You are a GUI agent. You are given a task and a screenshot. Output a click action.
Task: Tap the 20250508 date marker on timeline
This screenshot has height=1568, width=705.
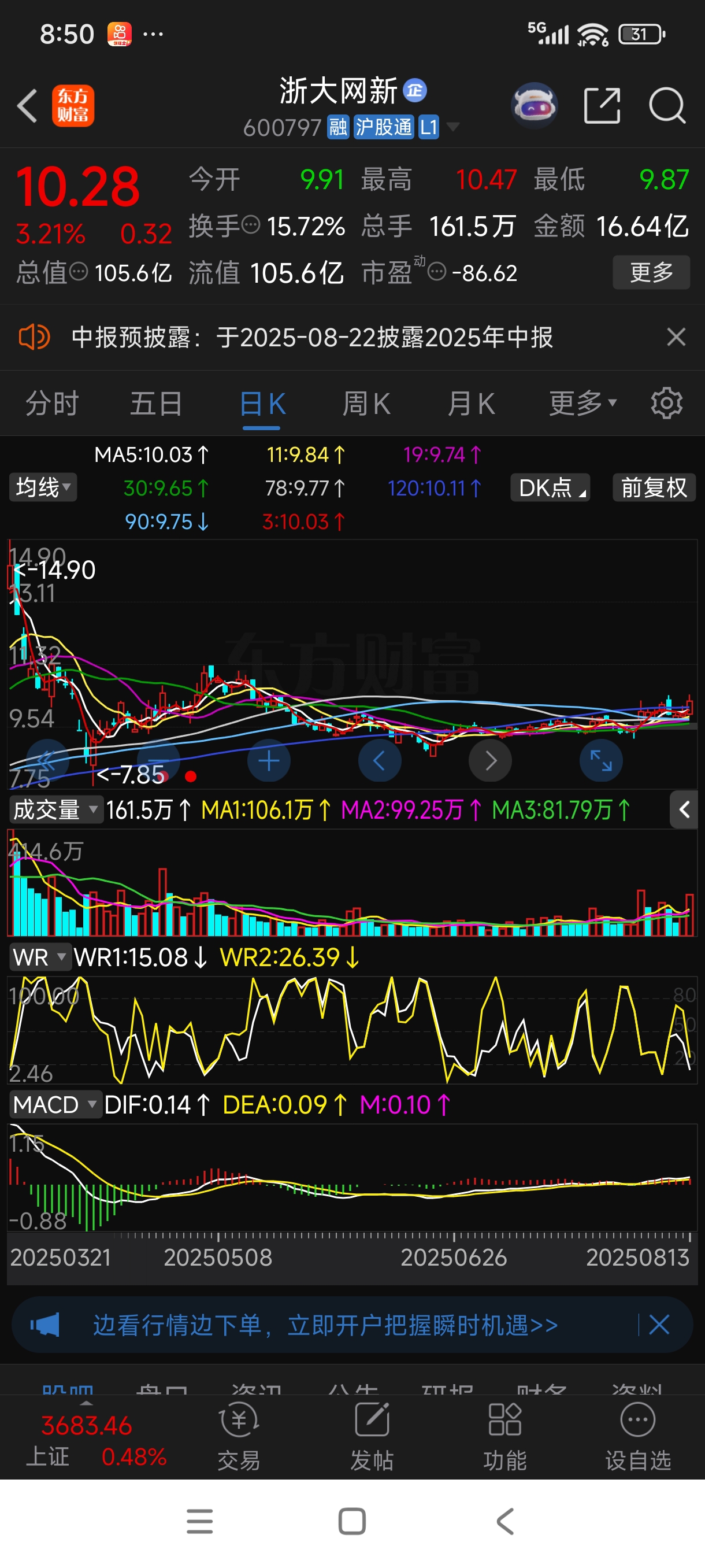click(x=218, y=1258)
